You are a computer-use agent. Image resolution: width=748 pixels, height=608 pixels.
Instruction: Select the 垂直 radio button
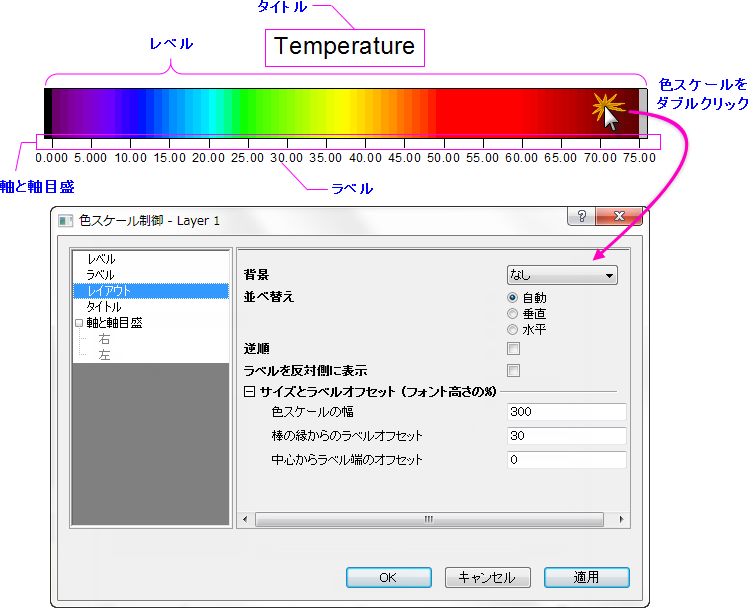512,313
